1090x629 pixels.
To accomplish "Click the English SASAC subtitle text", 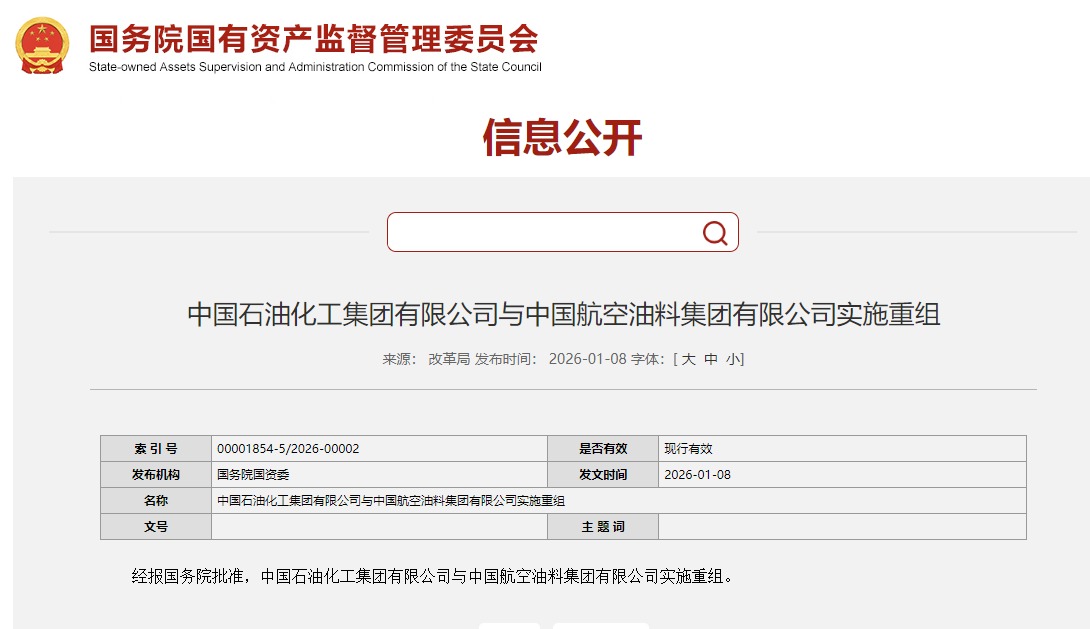I will tap(314, 67).
